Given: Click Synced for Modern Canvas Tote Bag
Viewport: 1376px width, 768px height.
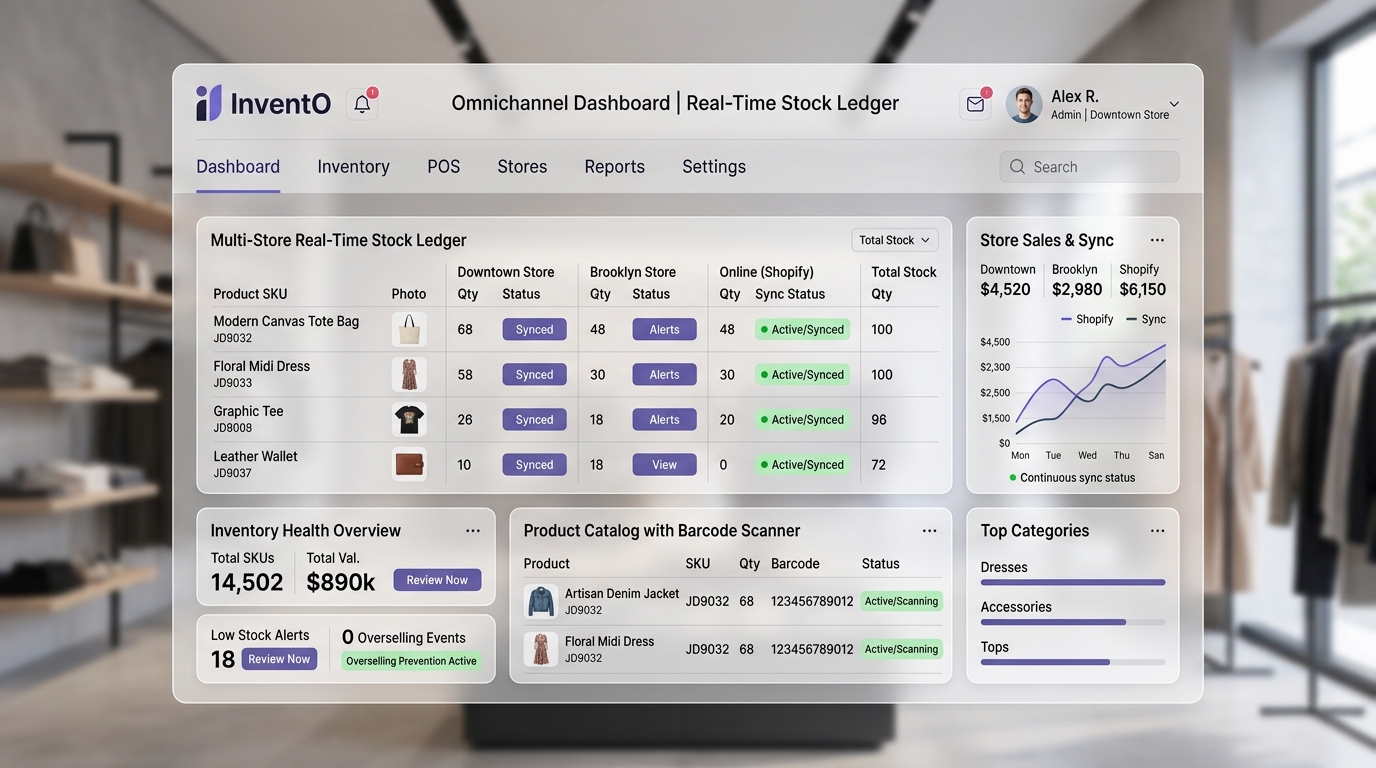Looking at the screenshot, I should coord(534,329).
